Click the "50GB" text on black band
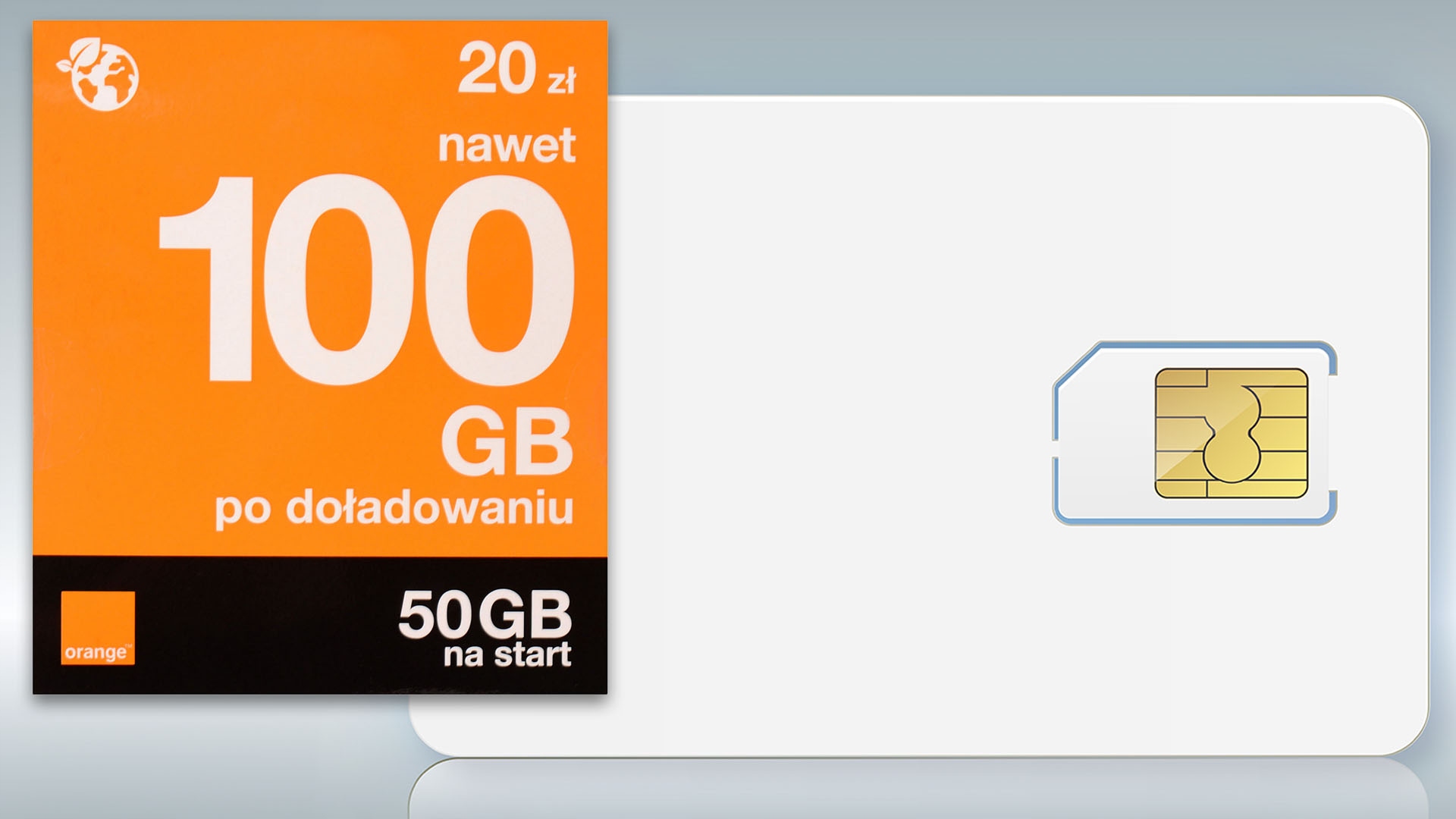This screenshot has height=819, width=1456. pos(485,614)
